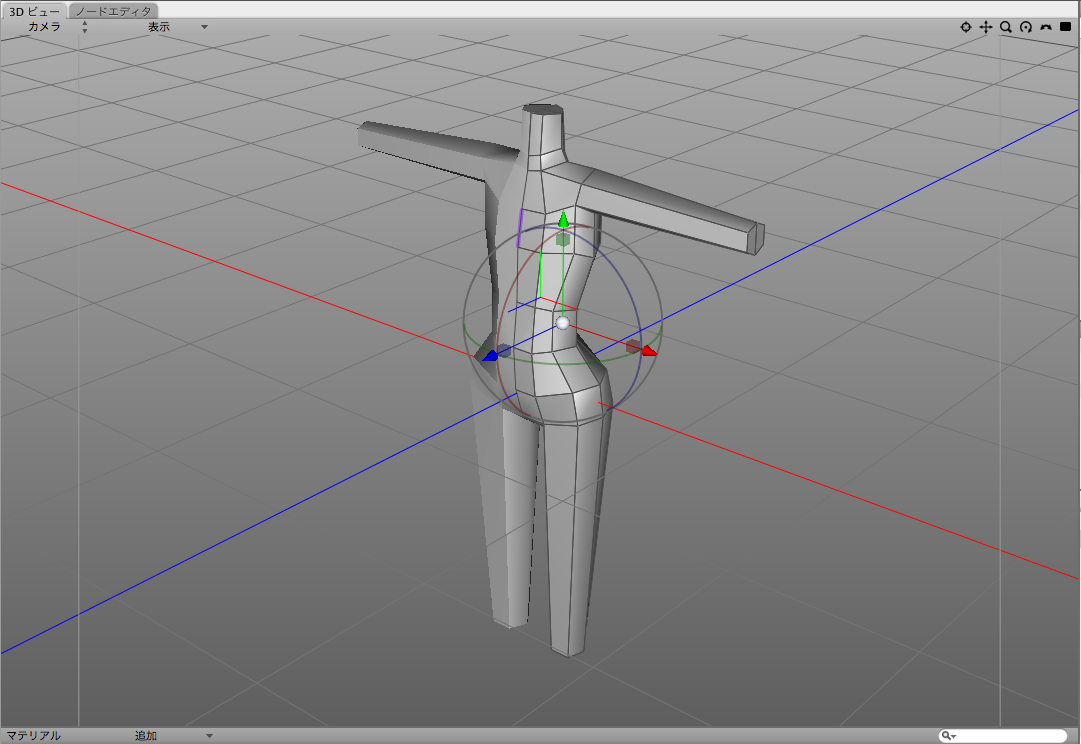
Task: Click the curved arrow camera reset icon
Action: click(1046, 27)
